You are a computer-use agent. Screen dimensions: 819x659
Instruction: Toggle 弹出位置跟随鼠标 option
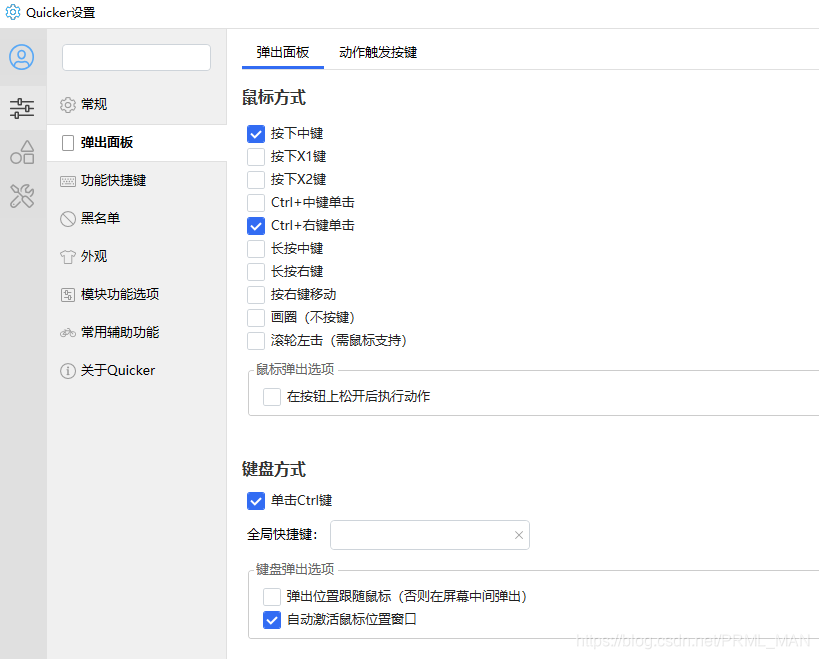point(272,597)
